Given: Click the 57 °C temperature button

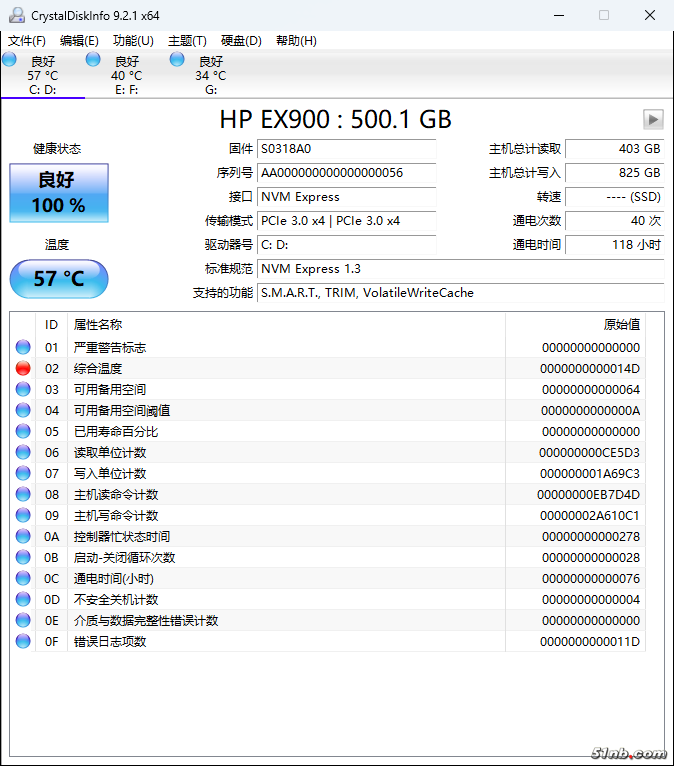Looking at the screenshot, I should tap(59, 279).
